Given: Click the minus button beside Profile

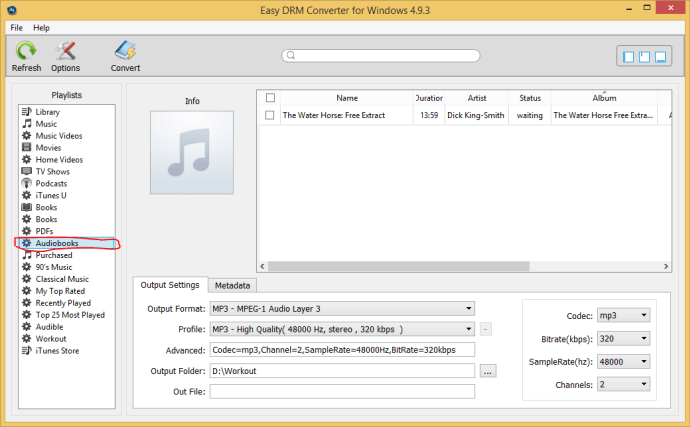Looking at the screenshot, I should [x=485, y=329].
